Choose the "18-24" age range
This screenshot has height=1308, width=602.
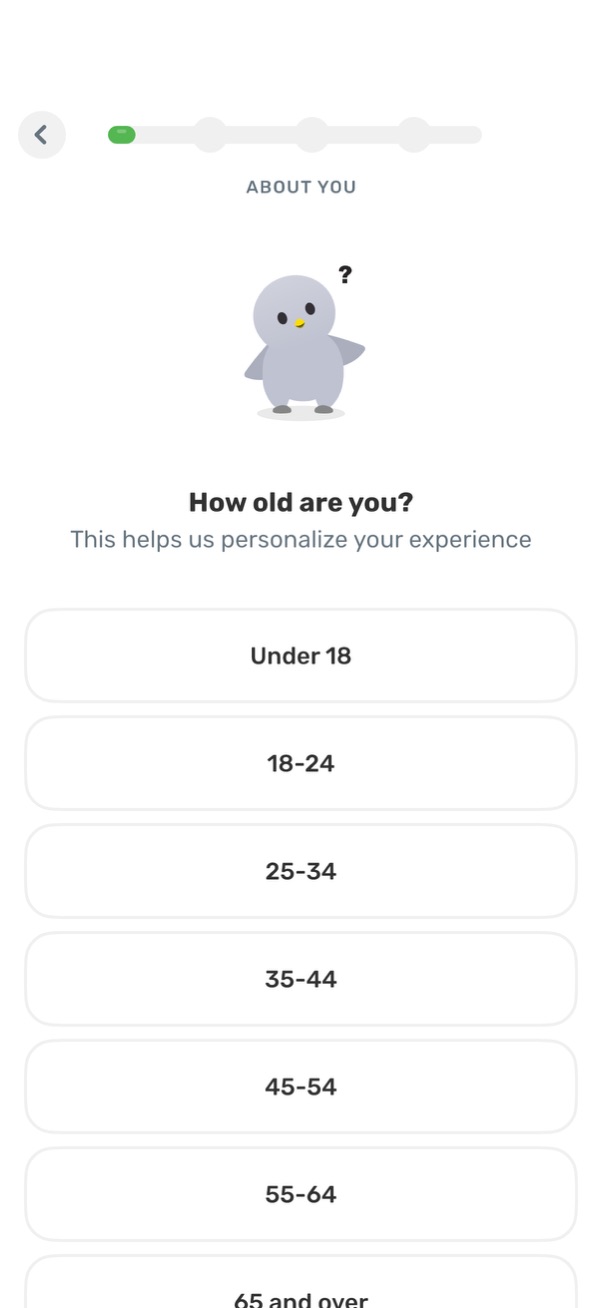coord(300,763)
